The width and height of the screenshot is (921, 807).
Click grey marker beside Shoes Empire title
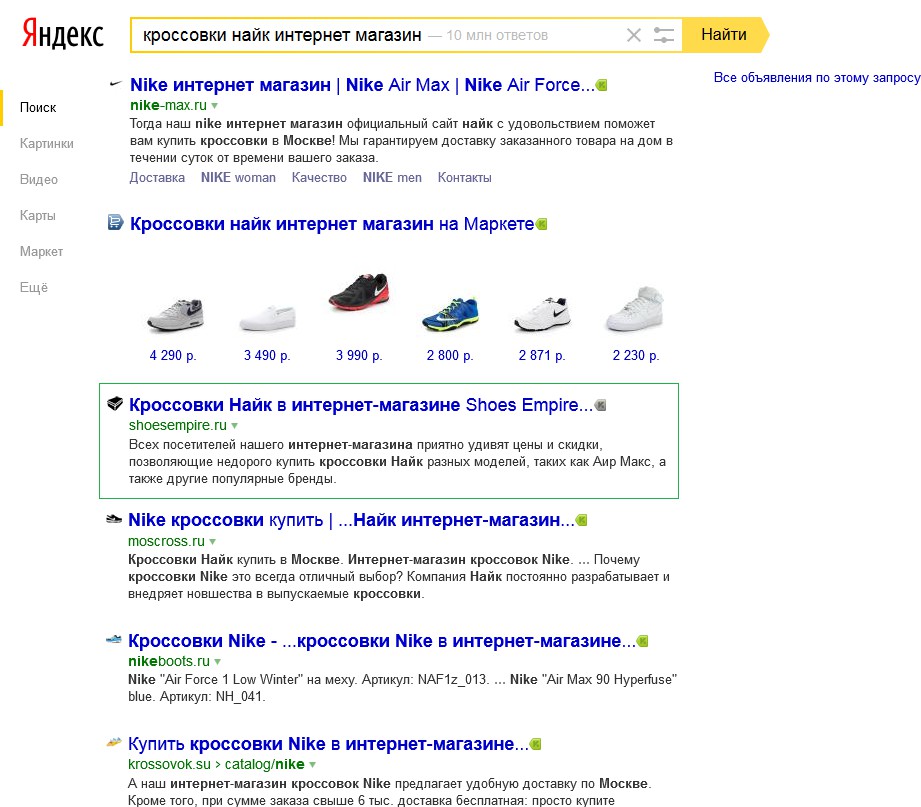(x=600, y=405)
